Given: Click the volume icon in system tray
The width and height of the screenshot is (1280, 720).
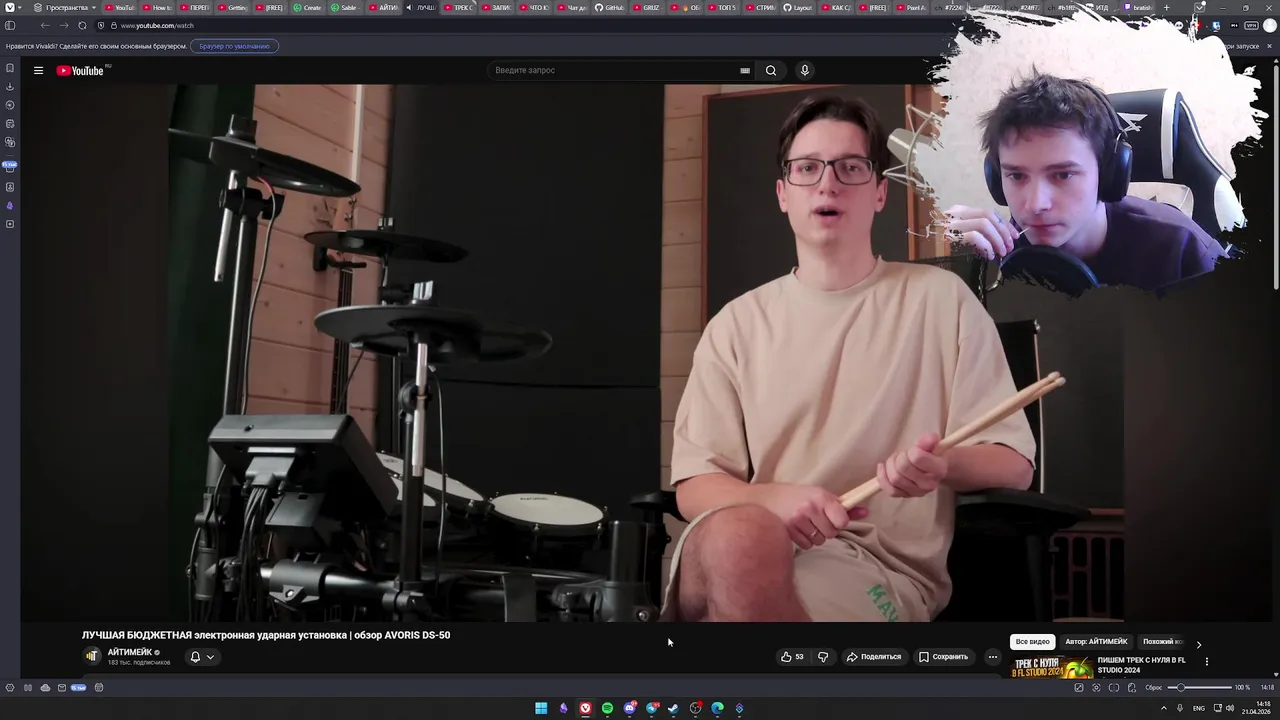Looking at the screenshot, I should [1229, 708].
